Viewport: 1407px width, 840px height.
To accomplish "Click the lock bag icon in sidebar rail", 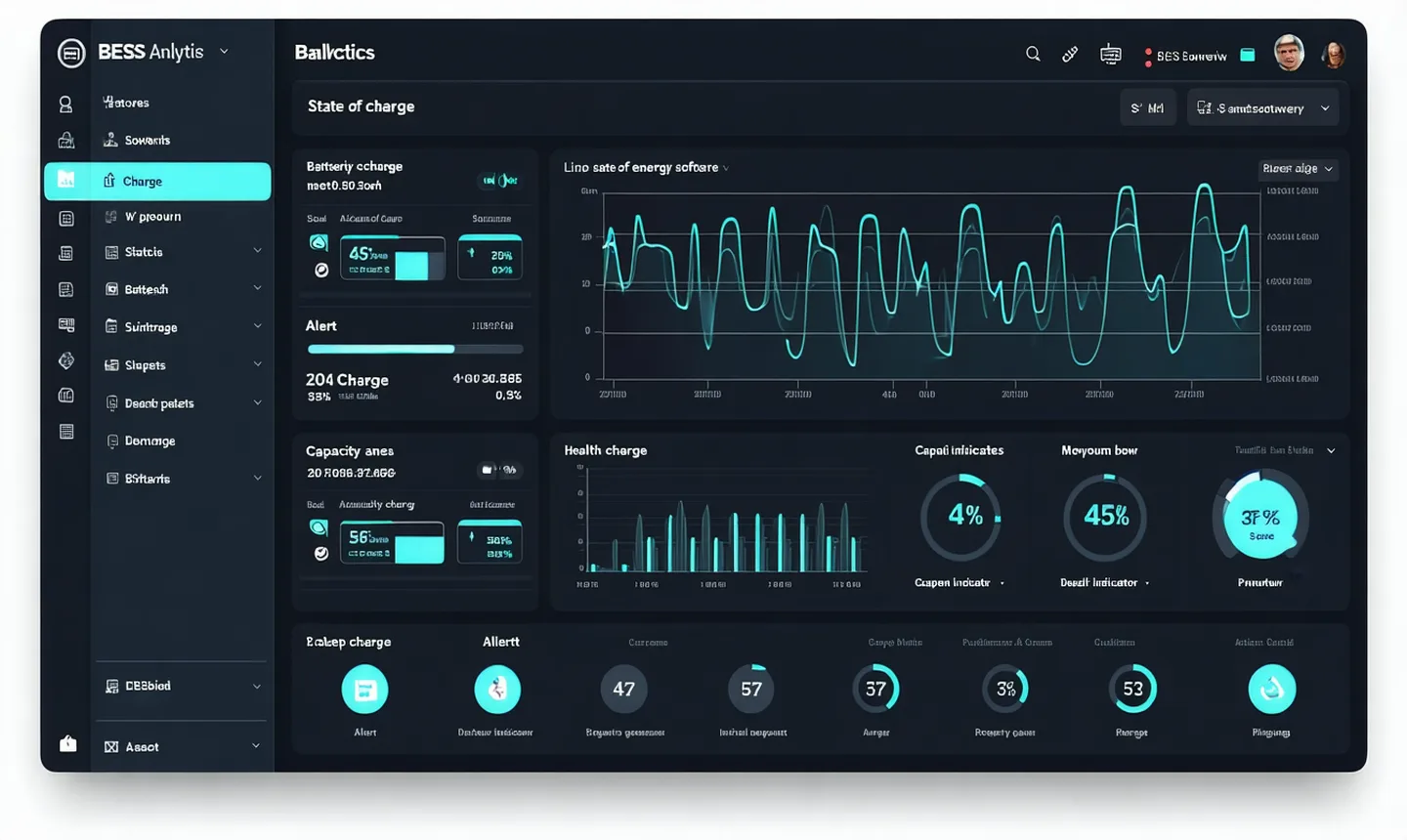I will [66, 140].
